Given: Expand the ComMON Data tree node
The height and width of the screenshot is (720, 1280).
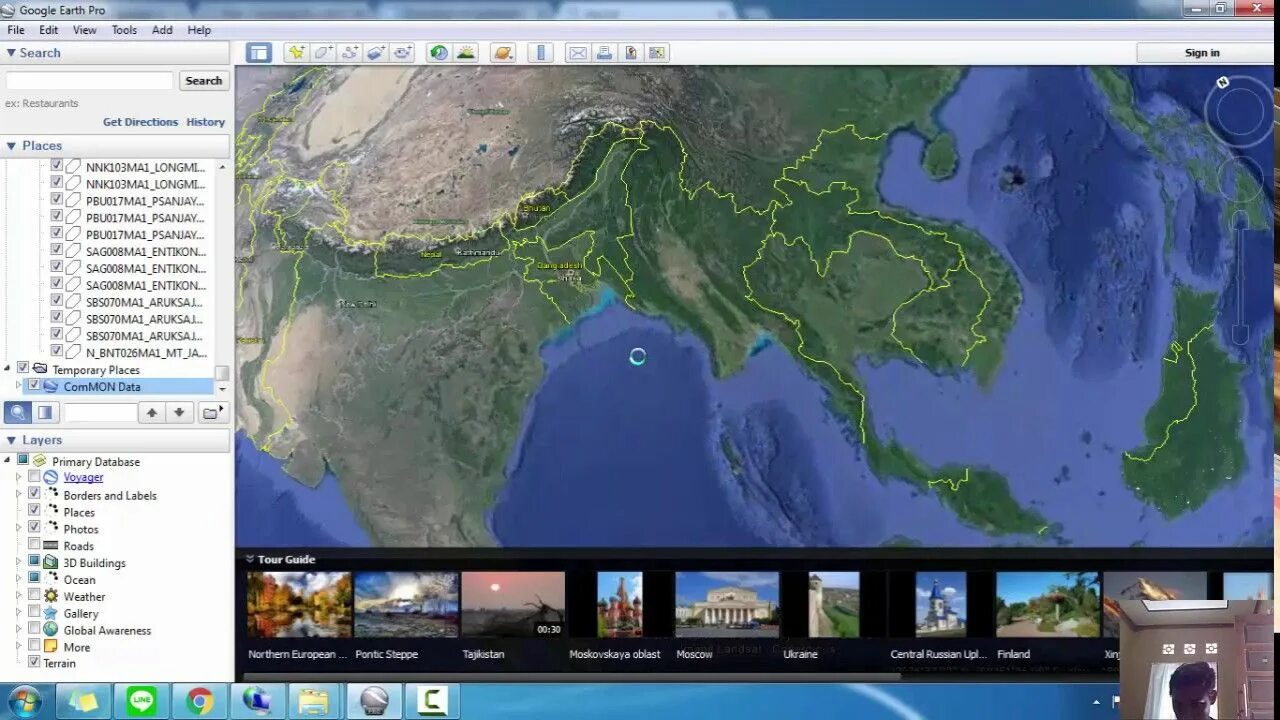Looking at the screenshot, I should click(18, 386).
